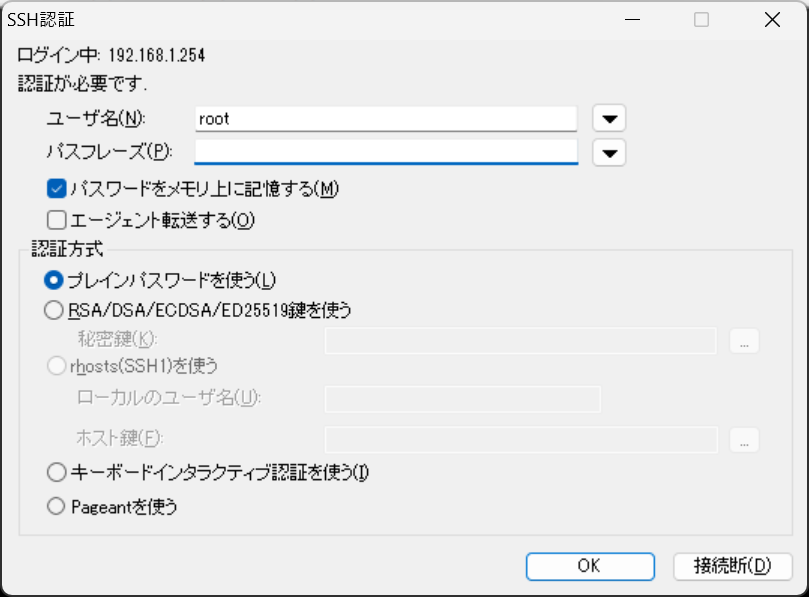Select keyboard interactive authentication
809x597 pixels.
click(x=56, y=471)
